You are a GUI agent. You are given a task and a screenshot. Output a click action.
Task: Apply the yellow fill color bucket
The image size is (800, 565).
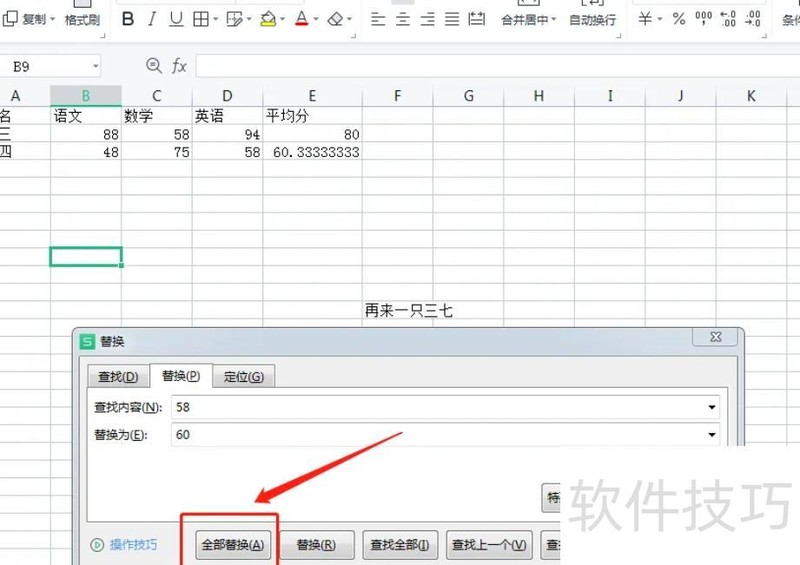(x=268, y=19)
